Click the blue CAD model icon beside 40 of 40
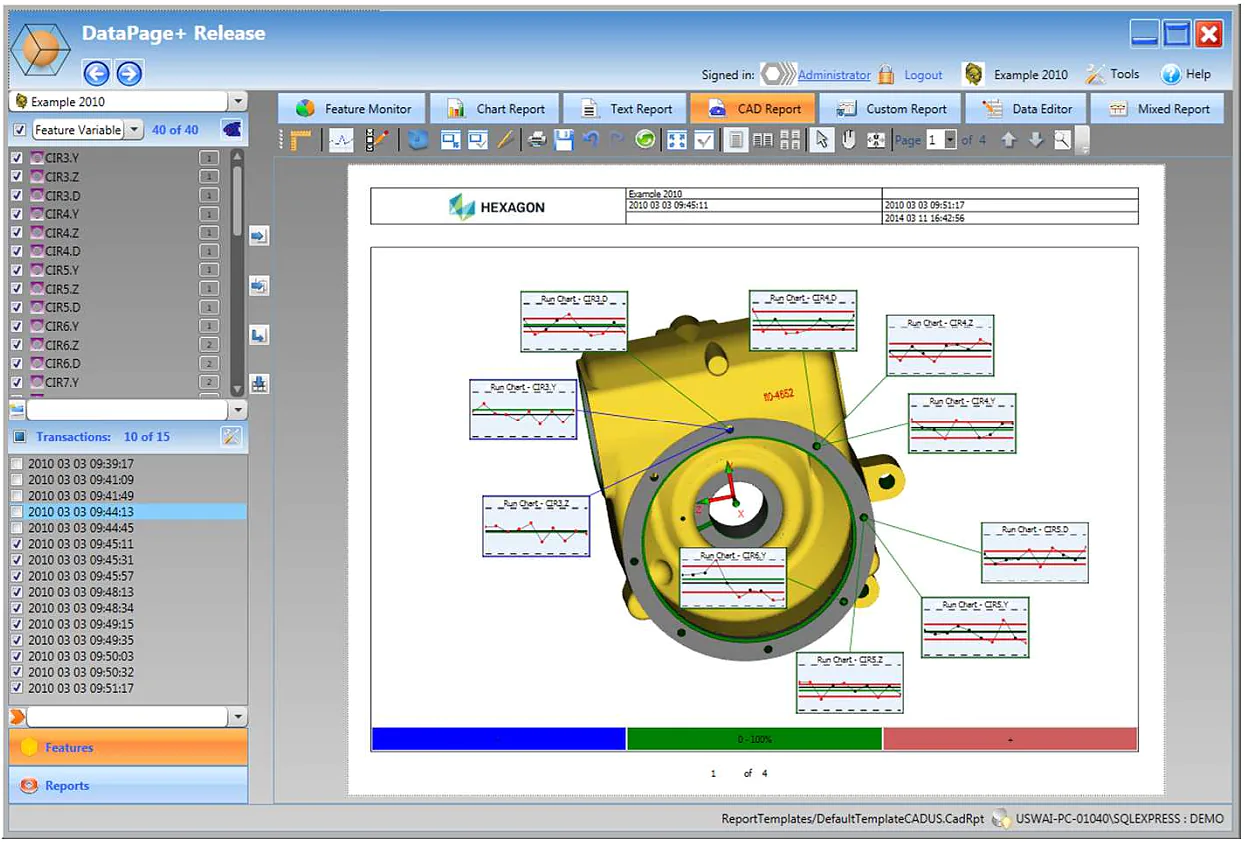The image size is (1247, 842). (231, 129)
